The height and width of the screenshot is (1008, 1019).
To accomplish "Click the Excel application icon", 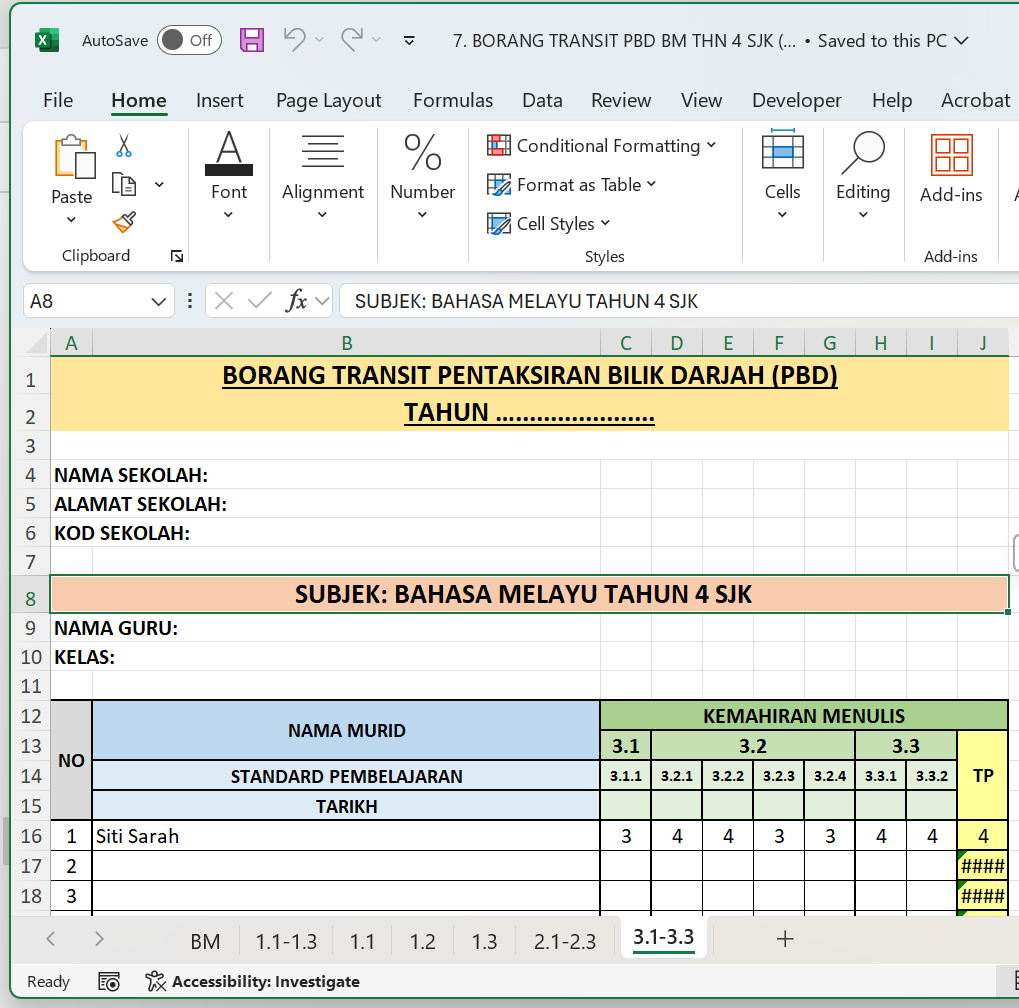I will coord(46,40).
